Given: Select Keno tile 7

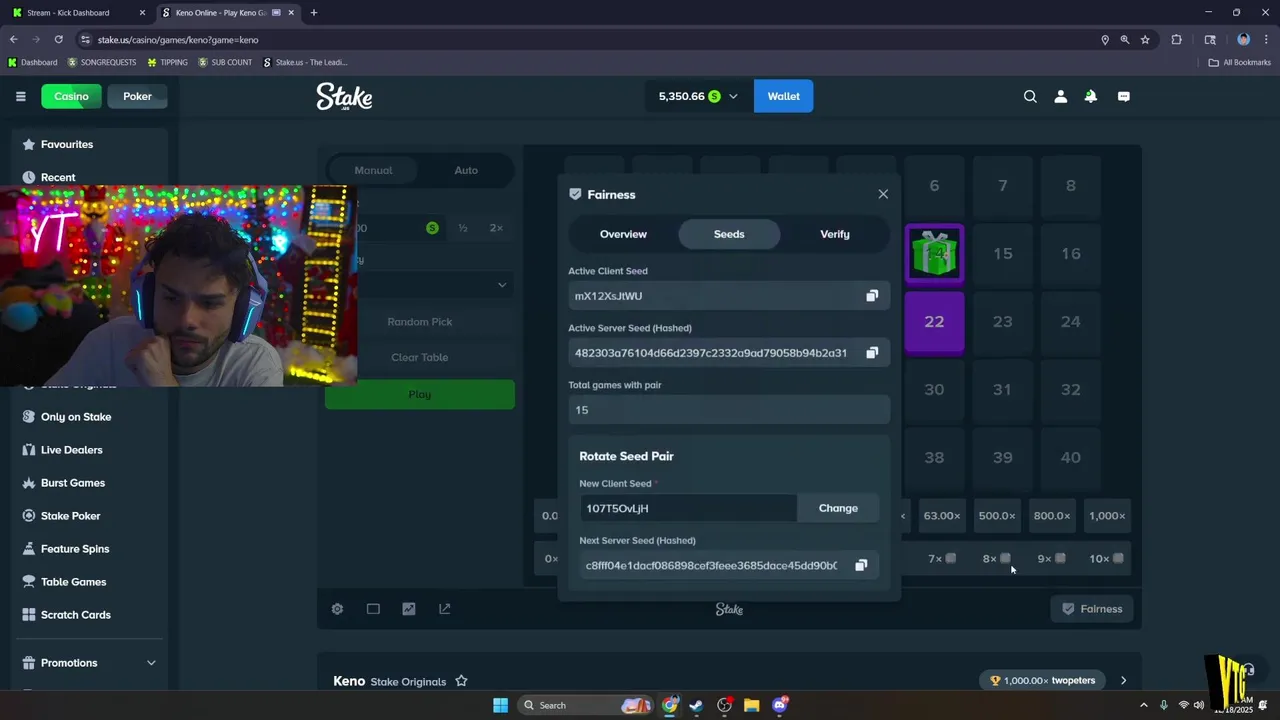Looking at the screenshot, I should coord(1002,186).
